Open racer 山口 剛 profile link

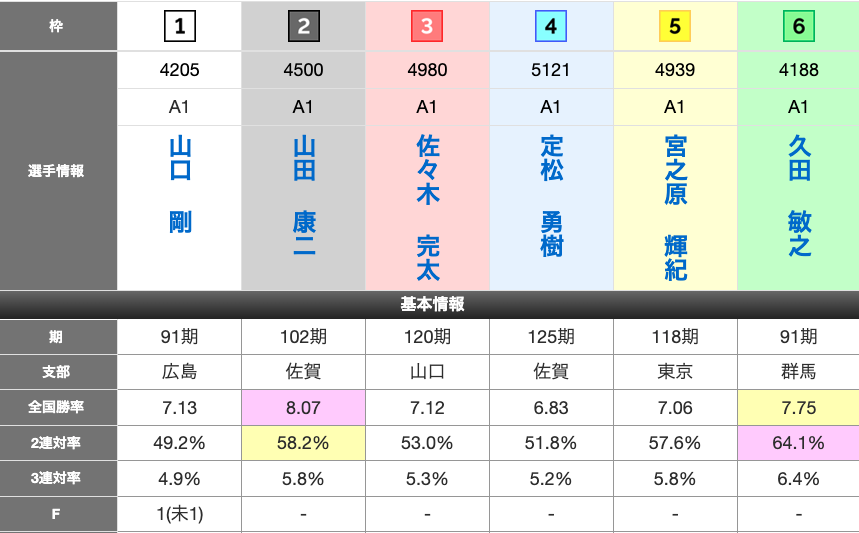pos(180,185)
